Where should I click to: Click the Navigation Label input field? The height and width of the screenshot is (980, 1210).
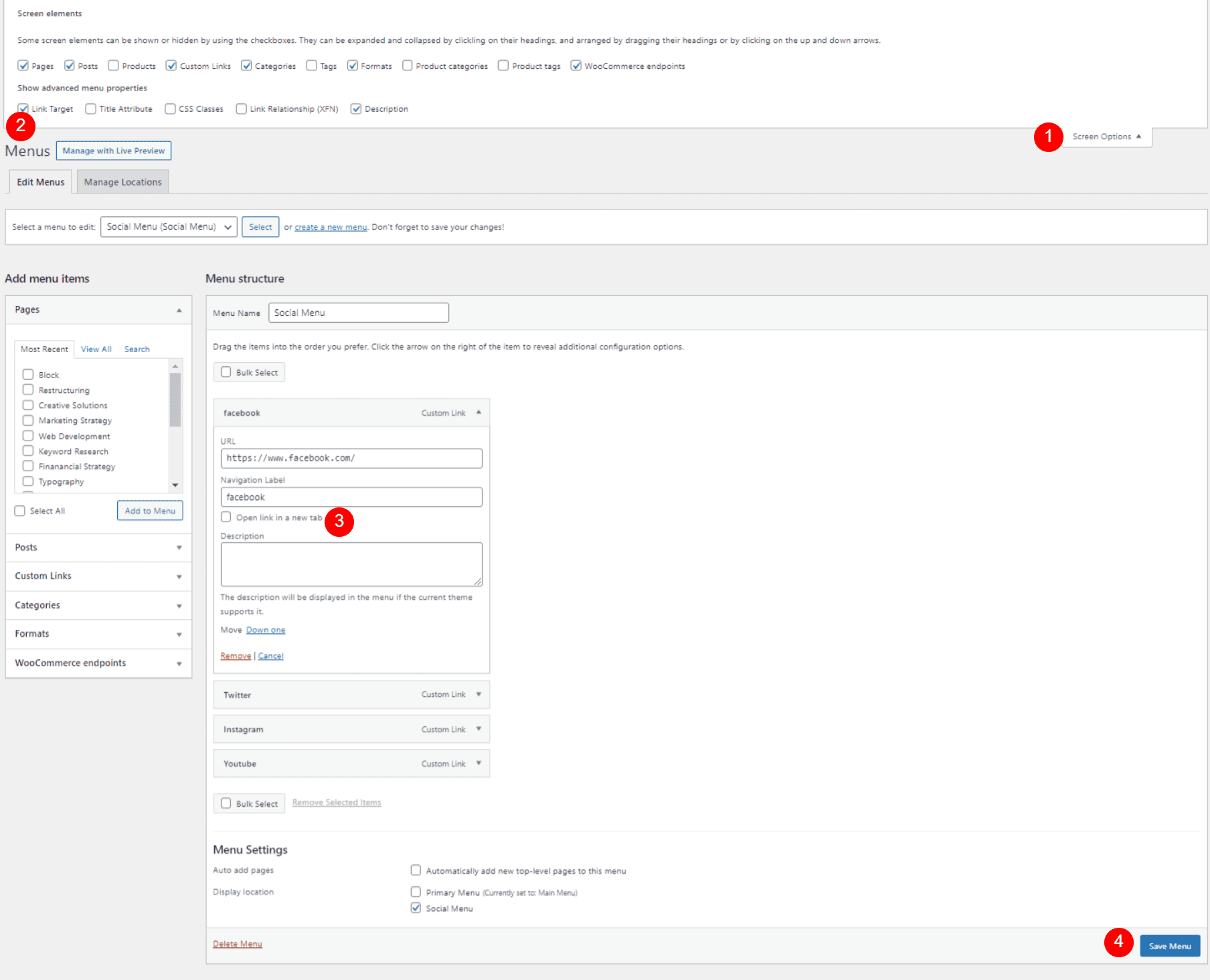(351, 497)
